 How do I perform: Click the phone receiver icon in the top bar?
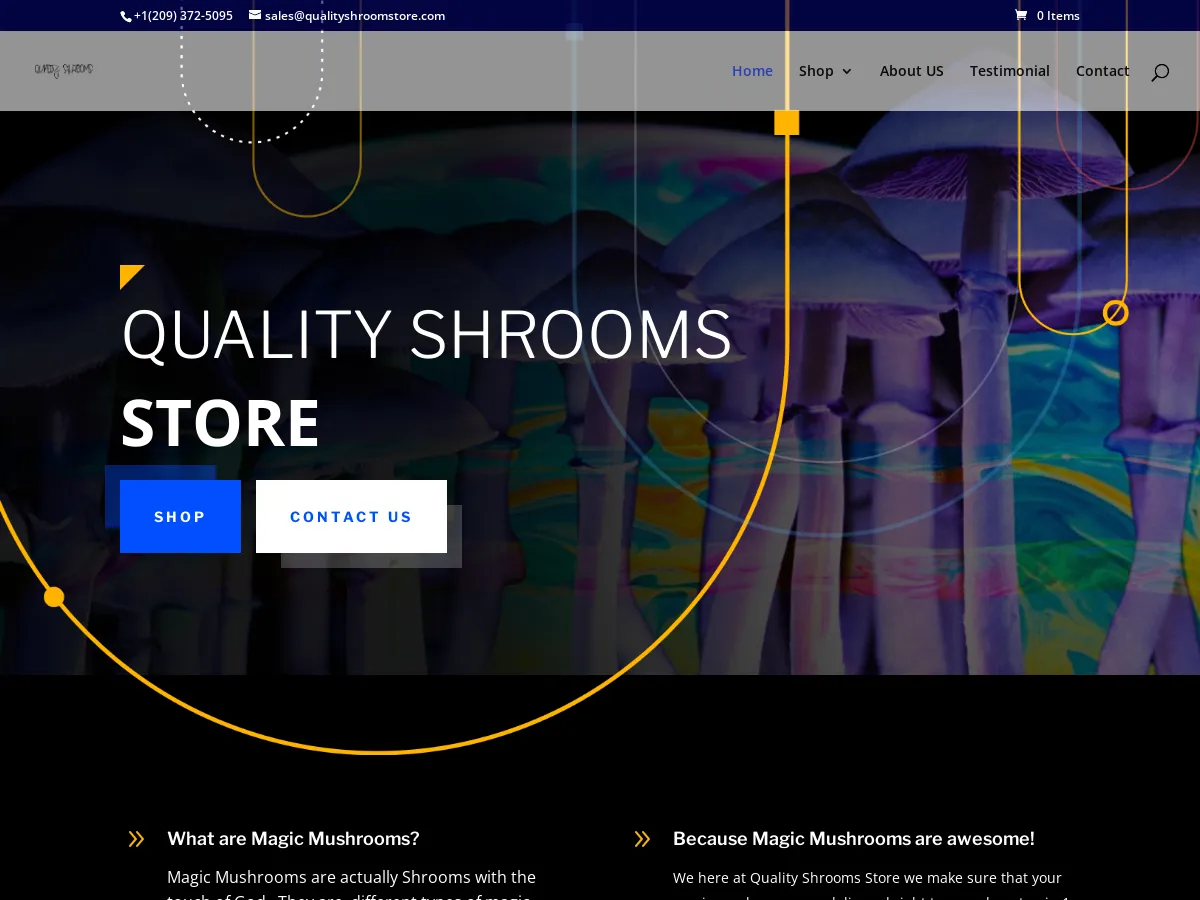(124, 15)
